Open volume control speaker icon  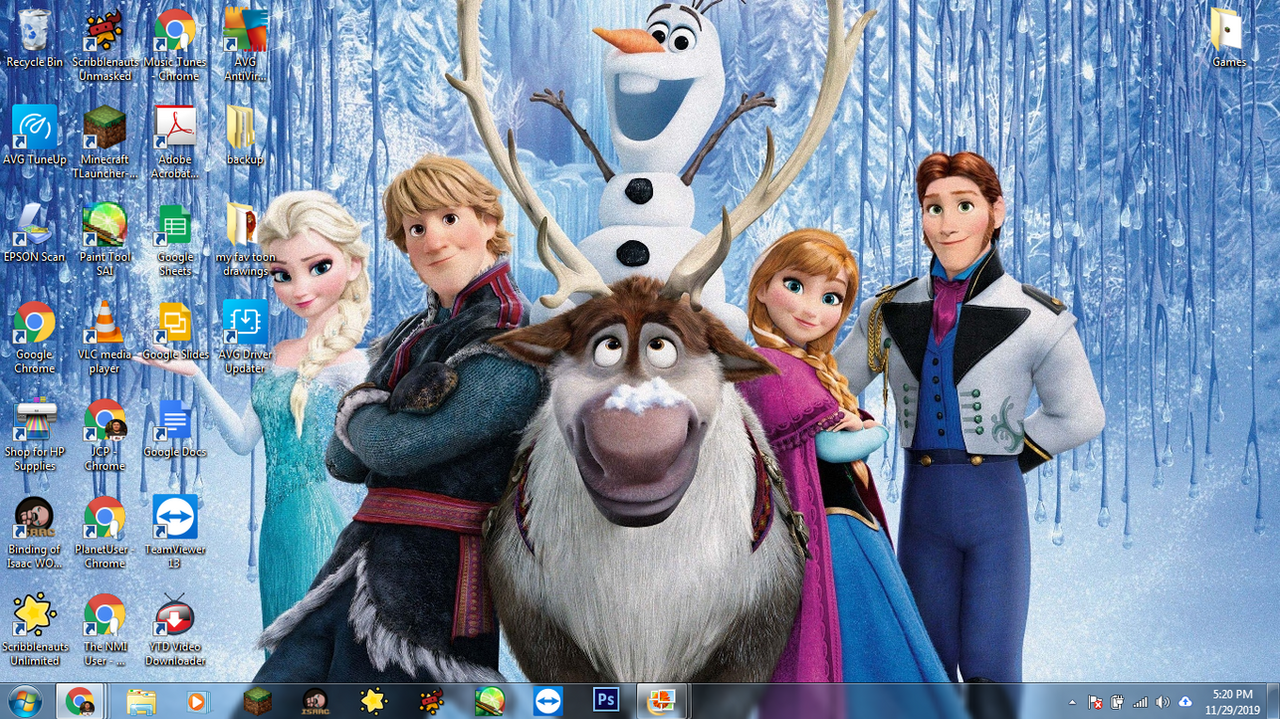(1162, 702)
